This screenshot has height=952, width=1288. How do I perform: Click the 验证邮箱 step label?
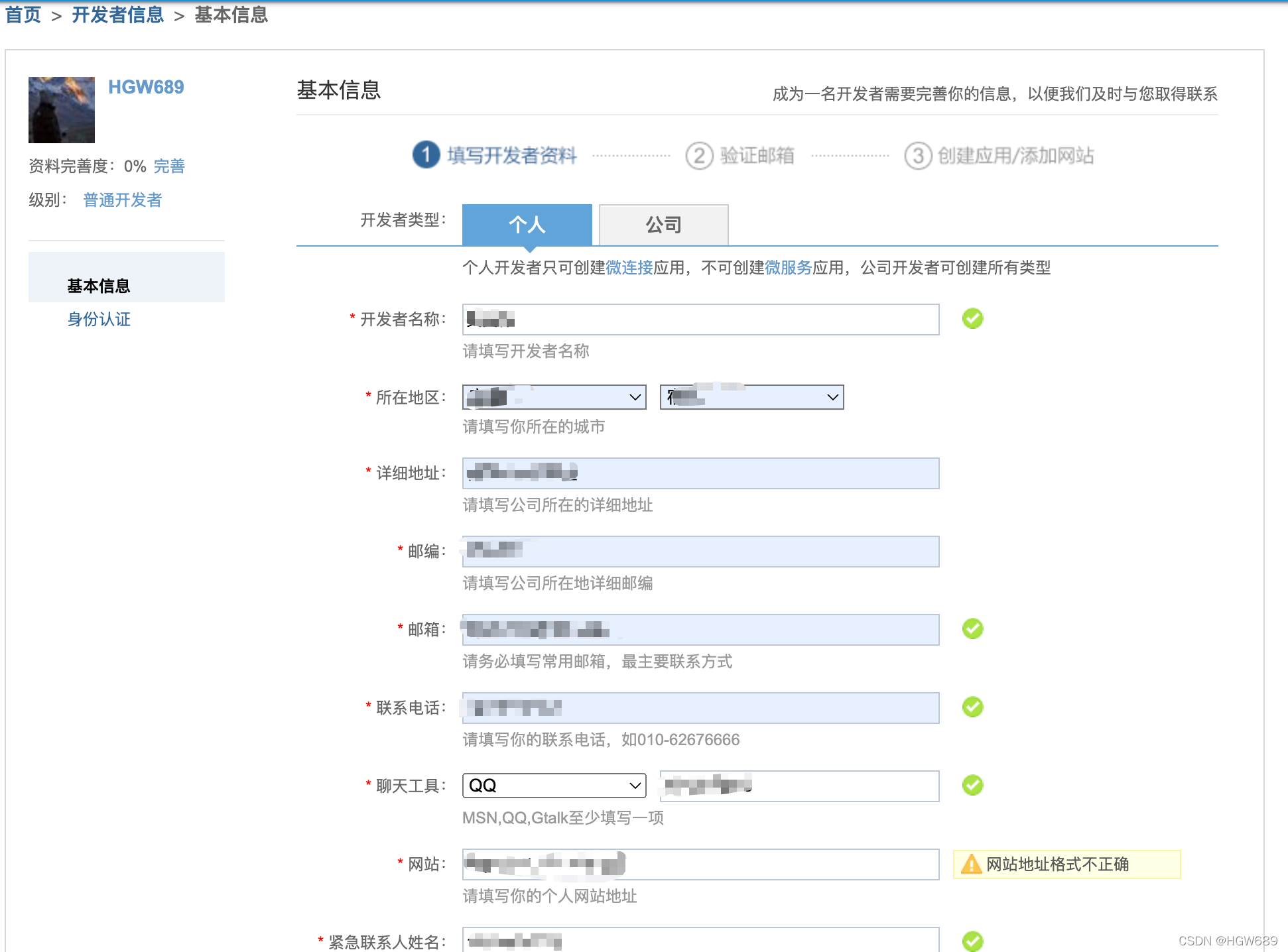757,156
